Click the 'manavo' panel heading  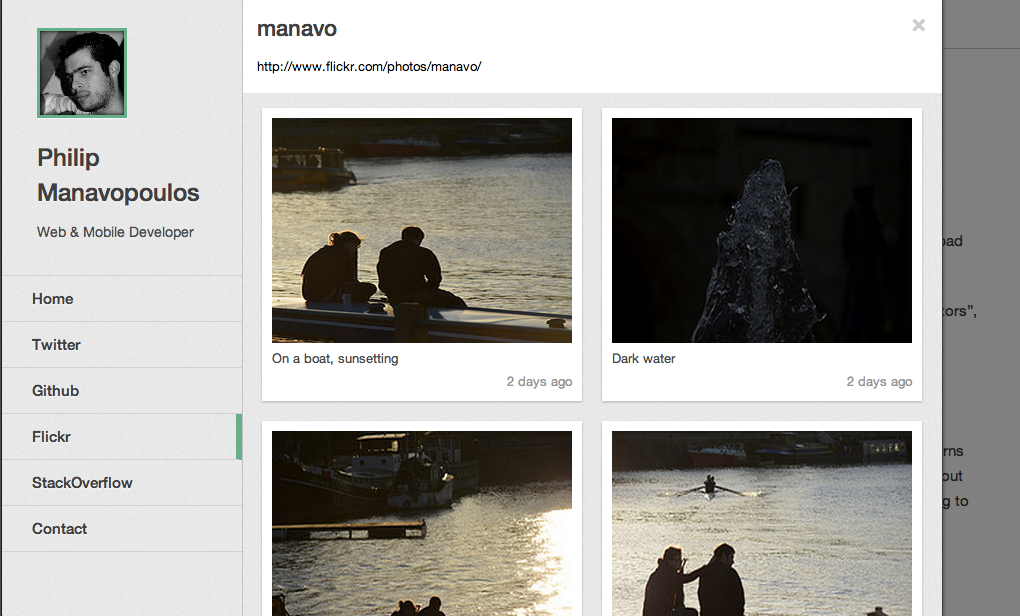(297, 29)
